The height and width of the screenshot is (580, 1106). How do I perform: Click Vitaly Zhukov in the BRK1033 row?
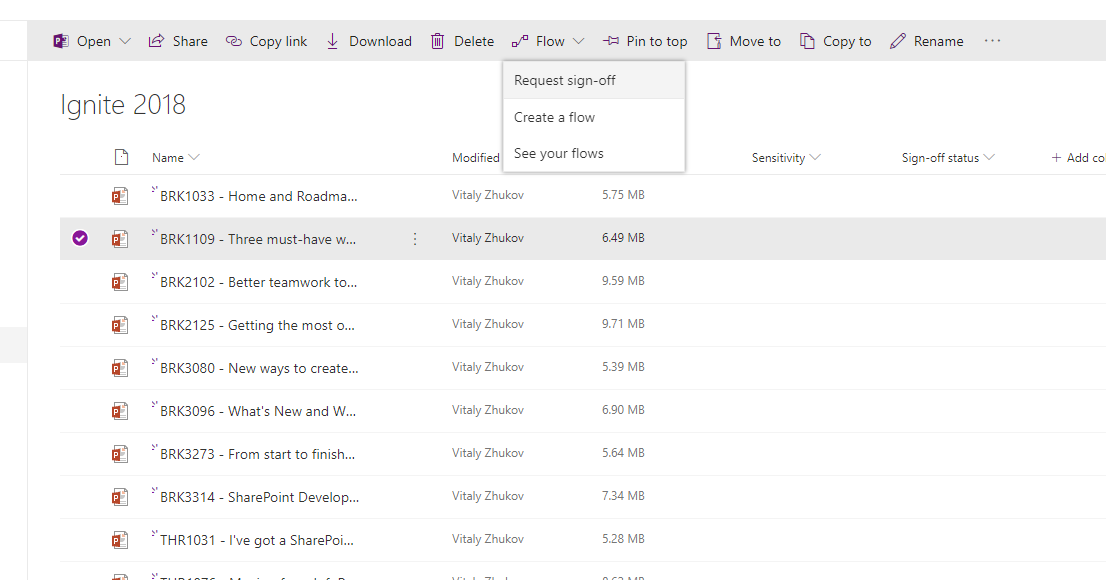click(488, 195)
